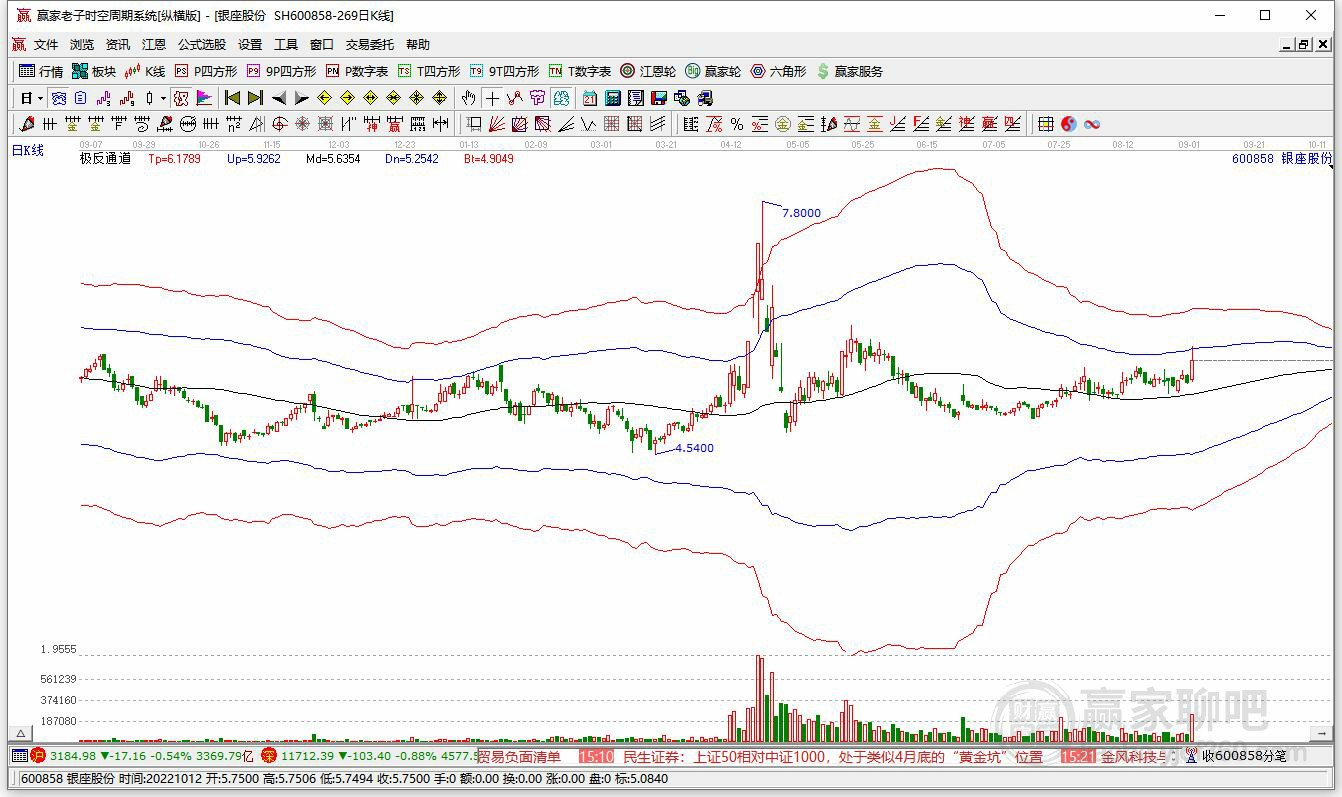Open the 浏览 menu
1342x797 pixels.
[82, 45]
